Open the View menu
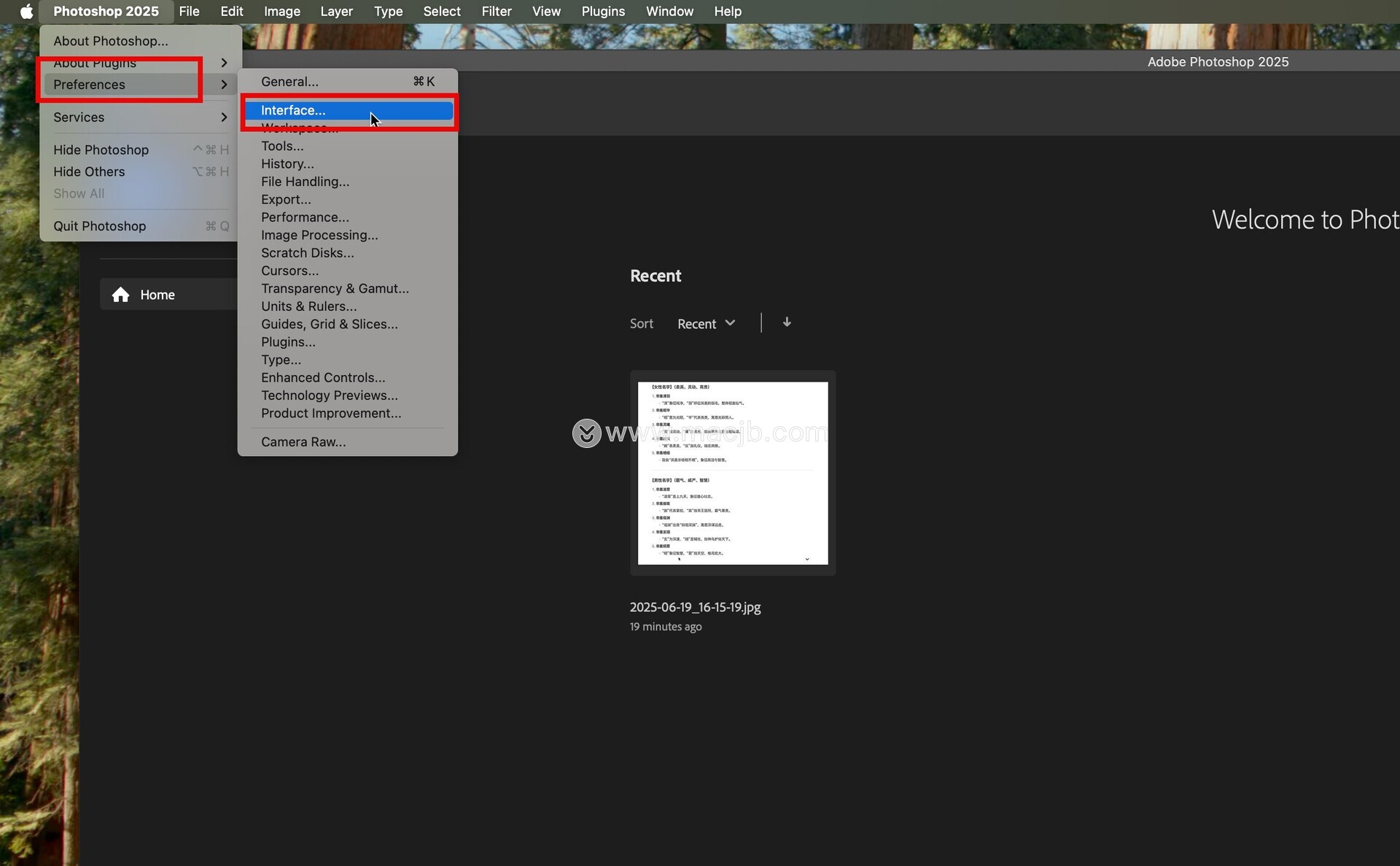 (546, 11)
